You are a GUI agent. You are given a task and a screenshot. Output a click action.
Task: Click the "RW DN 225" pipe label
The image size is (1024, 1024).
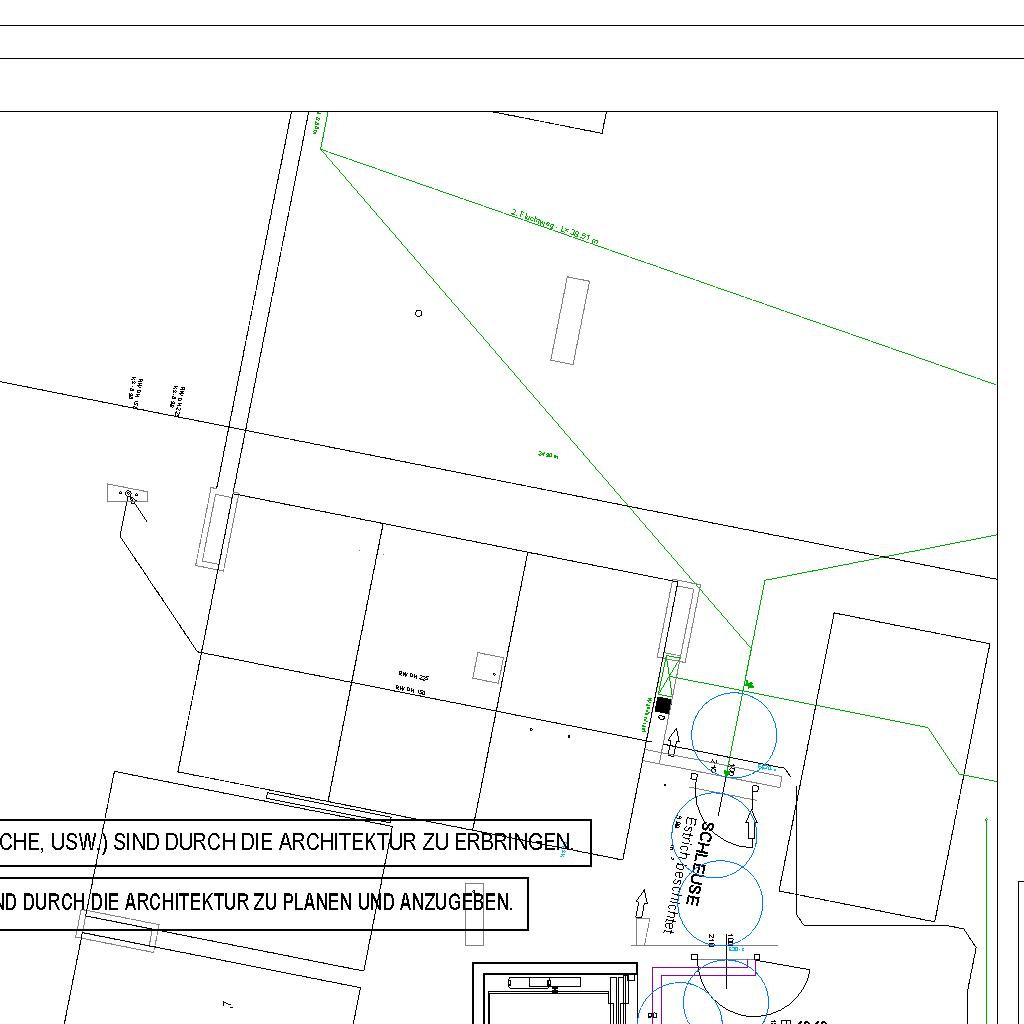click(x=413, y=675)
